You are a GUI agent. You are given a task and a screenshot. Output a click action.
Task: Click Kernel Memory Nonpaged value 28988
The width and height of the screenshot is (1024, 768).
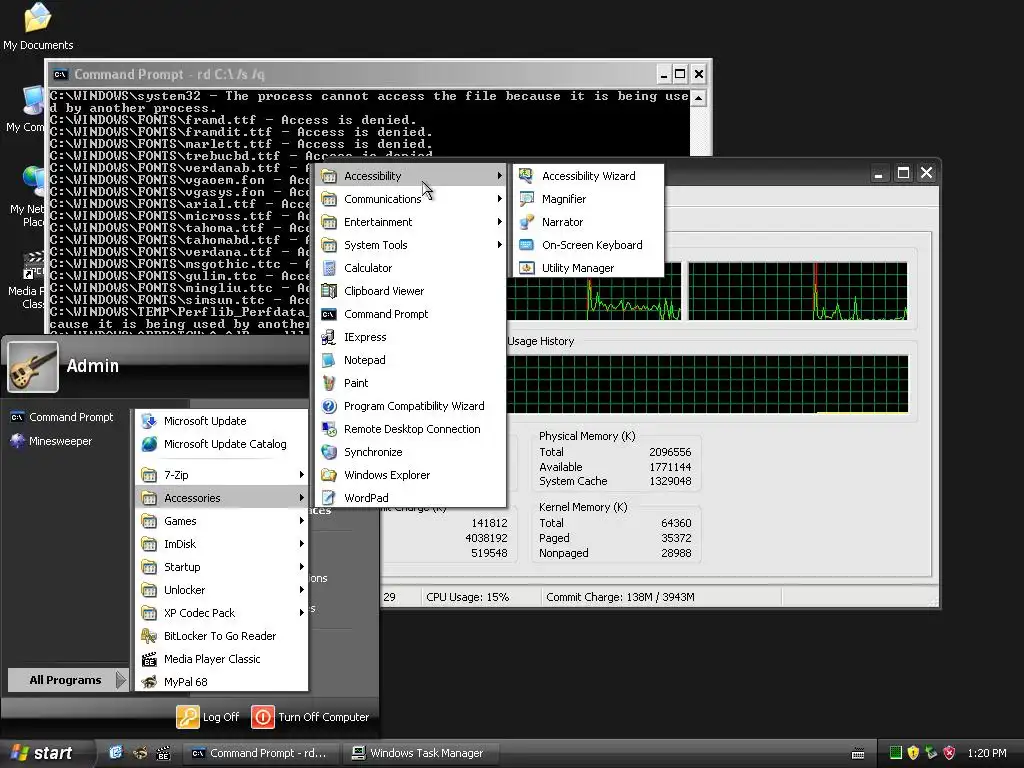(x=676, y=553)
